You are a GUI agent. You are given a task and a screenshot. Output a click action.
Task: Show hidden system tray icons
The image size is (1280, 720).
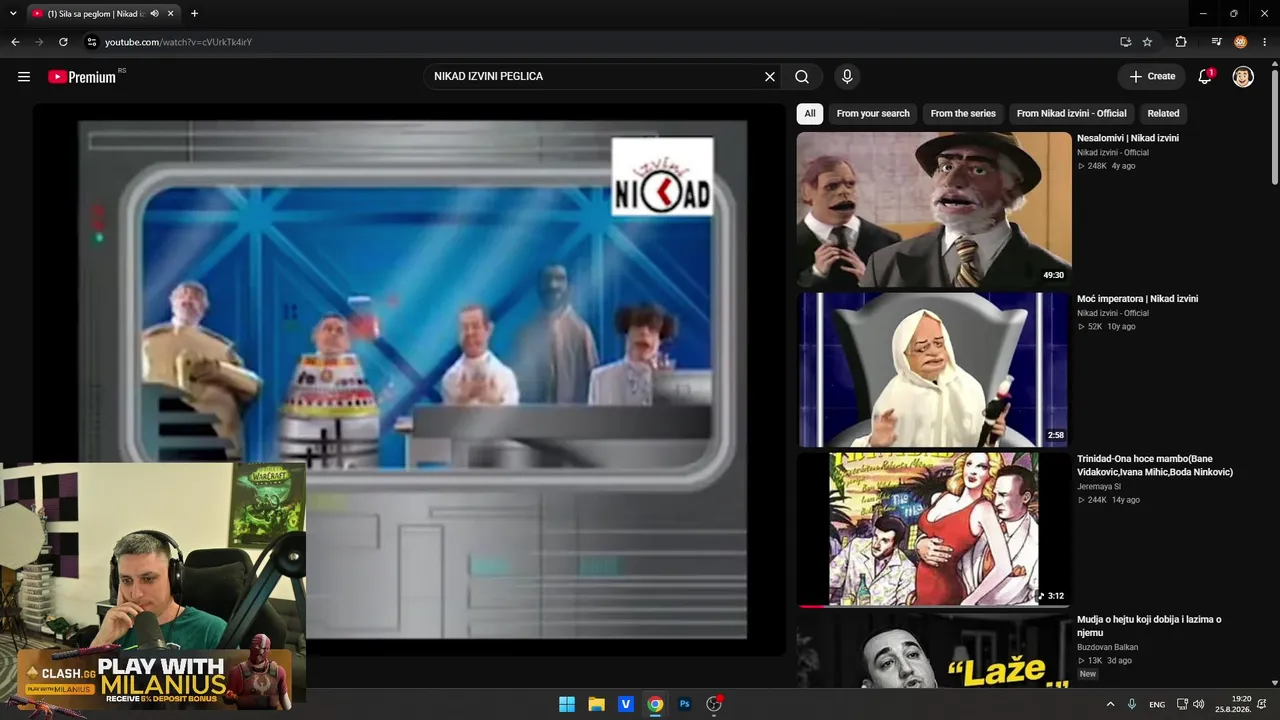1110,704
